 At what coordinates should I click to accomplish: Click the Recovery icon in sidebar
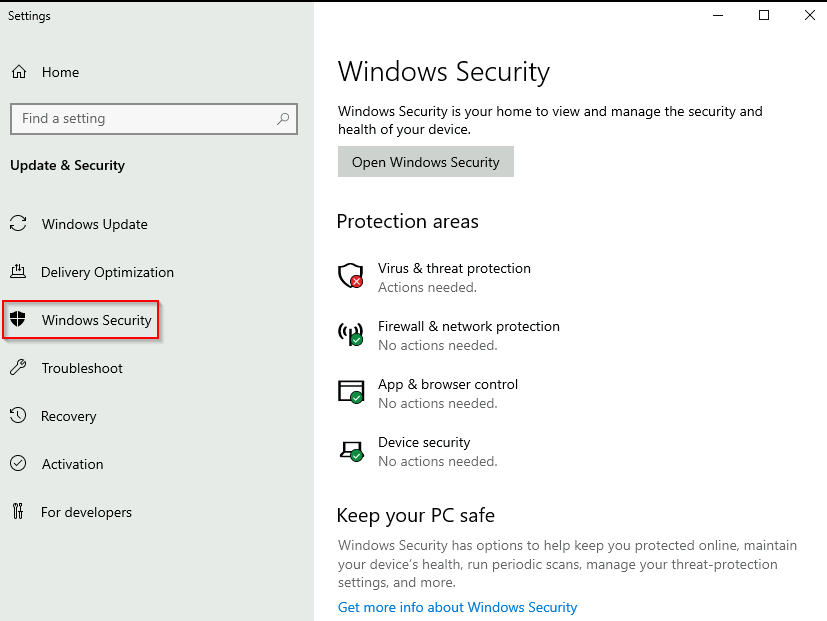pyautogui.click(x=18, y=416)
